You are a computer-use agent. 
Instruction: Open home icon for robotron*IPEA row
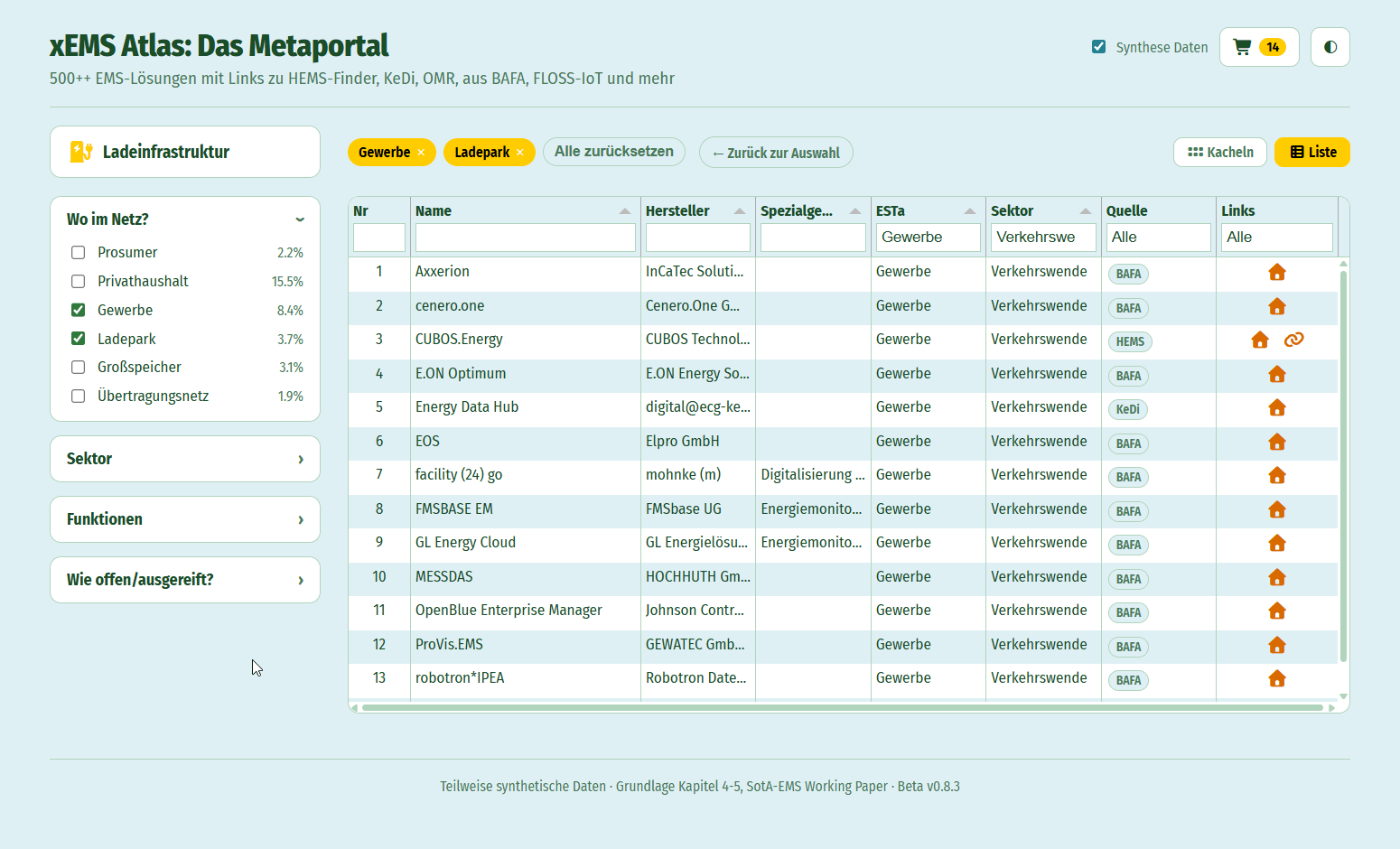coord(1276,679)
